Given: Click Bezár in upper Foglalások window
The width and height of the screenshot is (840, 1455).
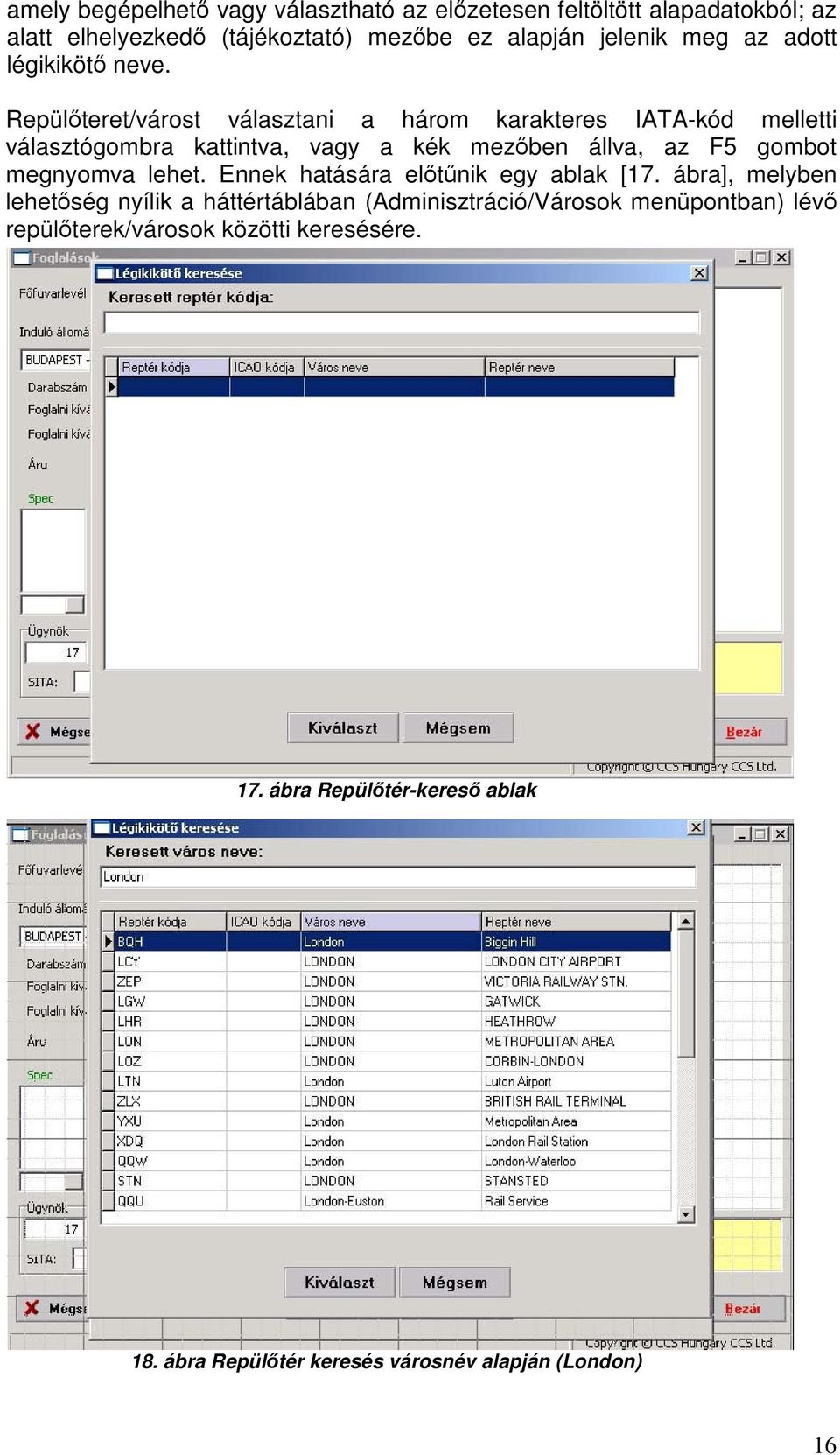Looking at the screenshot, I should tap(750, 732).
